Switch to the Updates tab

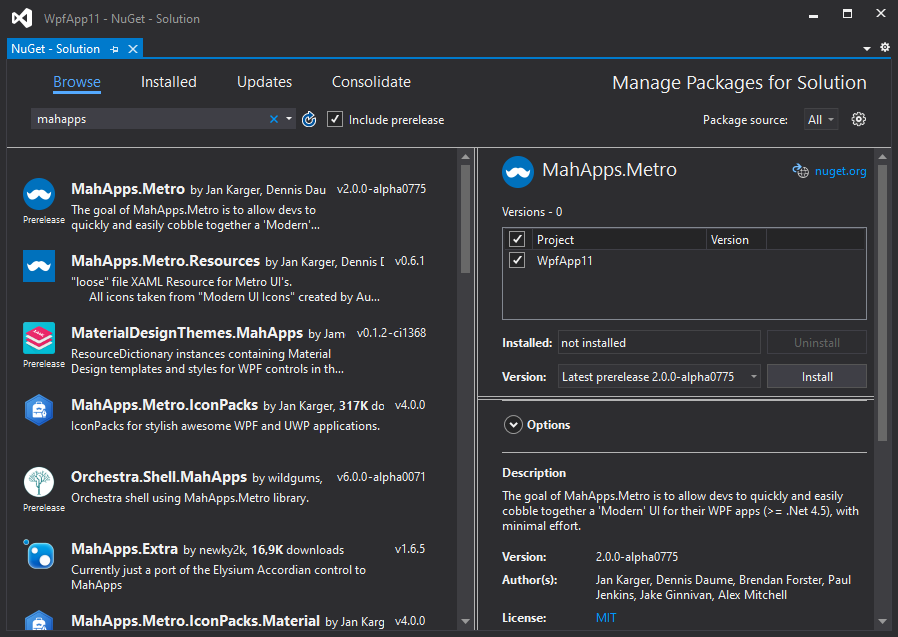[x=264, y=82]
